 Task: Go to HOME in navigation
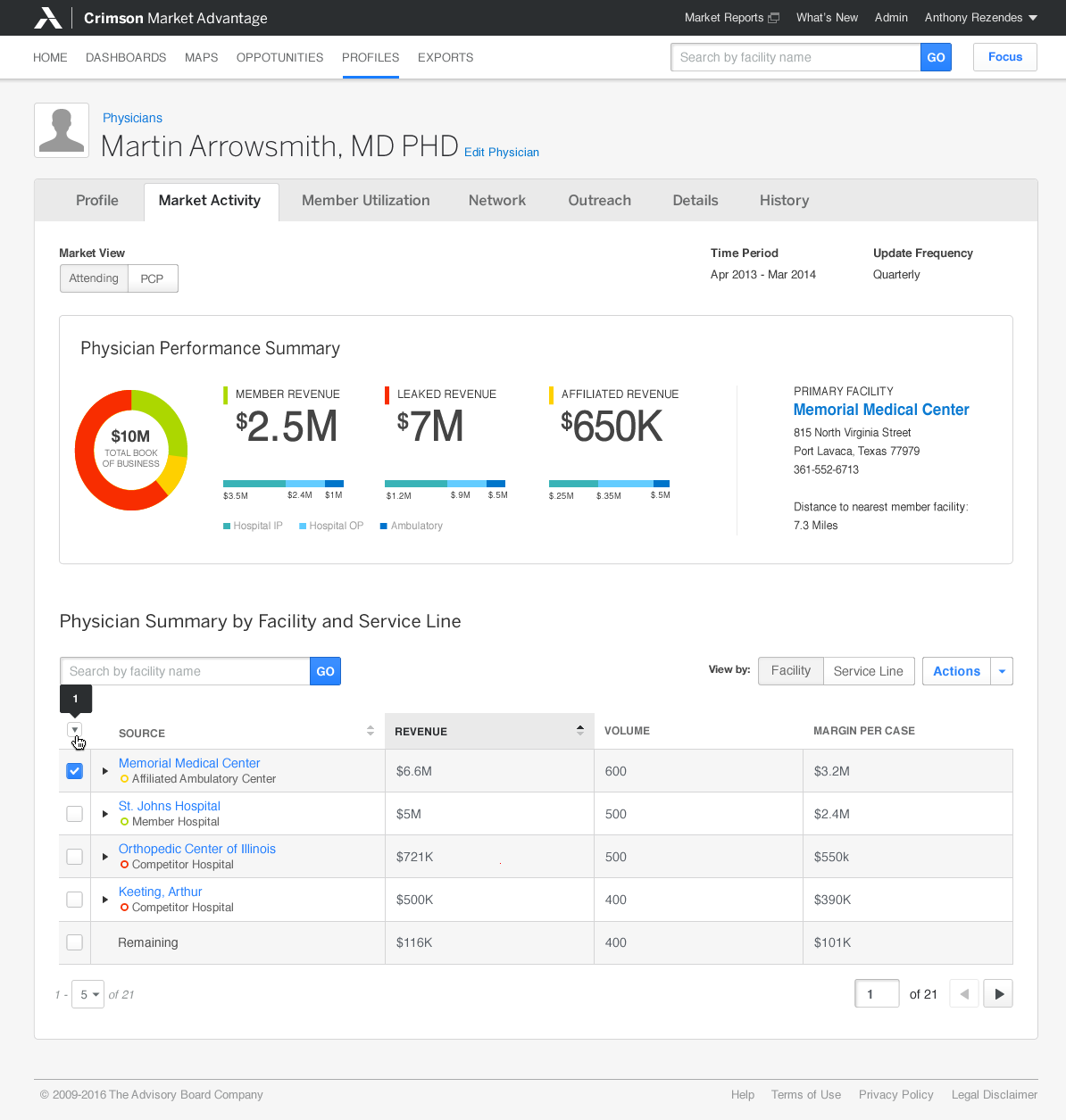pos(50,57)
